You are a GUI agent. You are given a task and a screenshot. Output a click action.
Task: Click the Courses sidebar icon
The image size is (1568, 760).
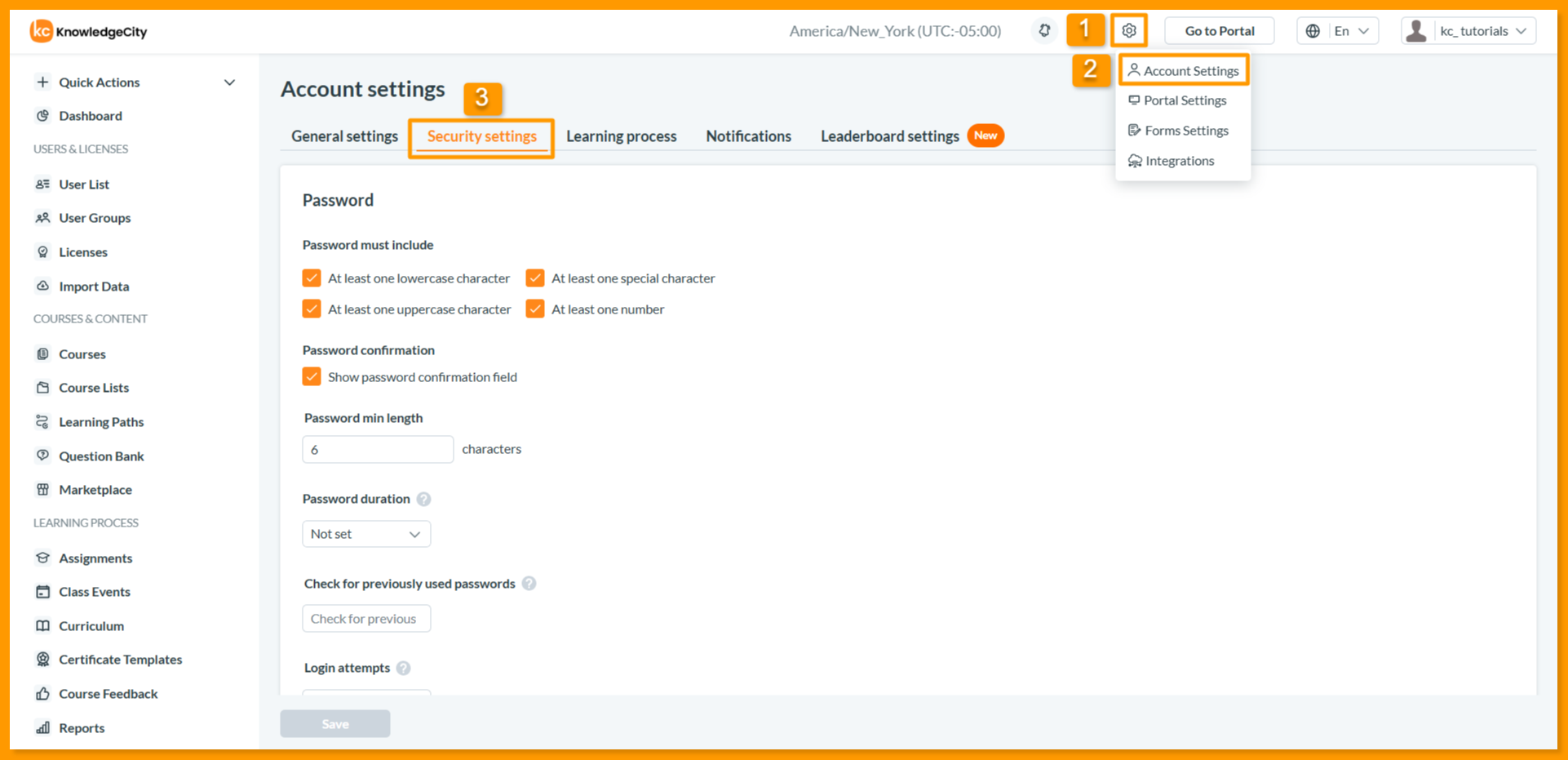pyautogui.click(x=43, y=354)
